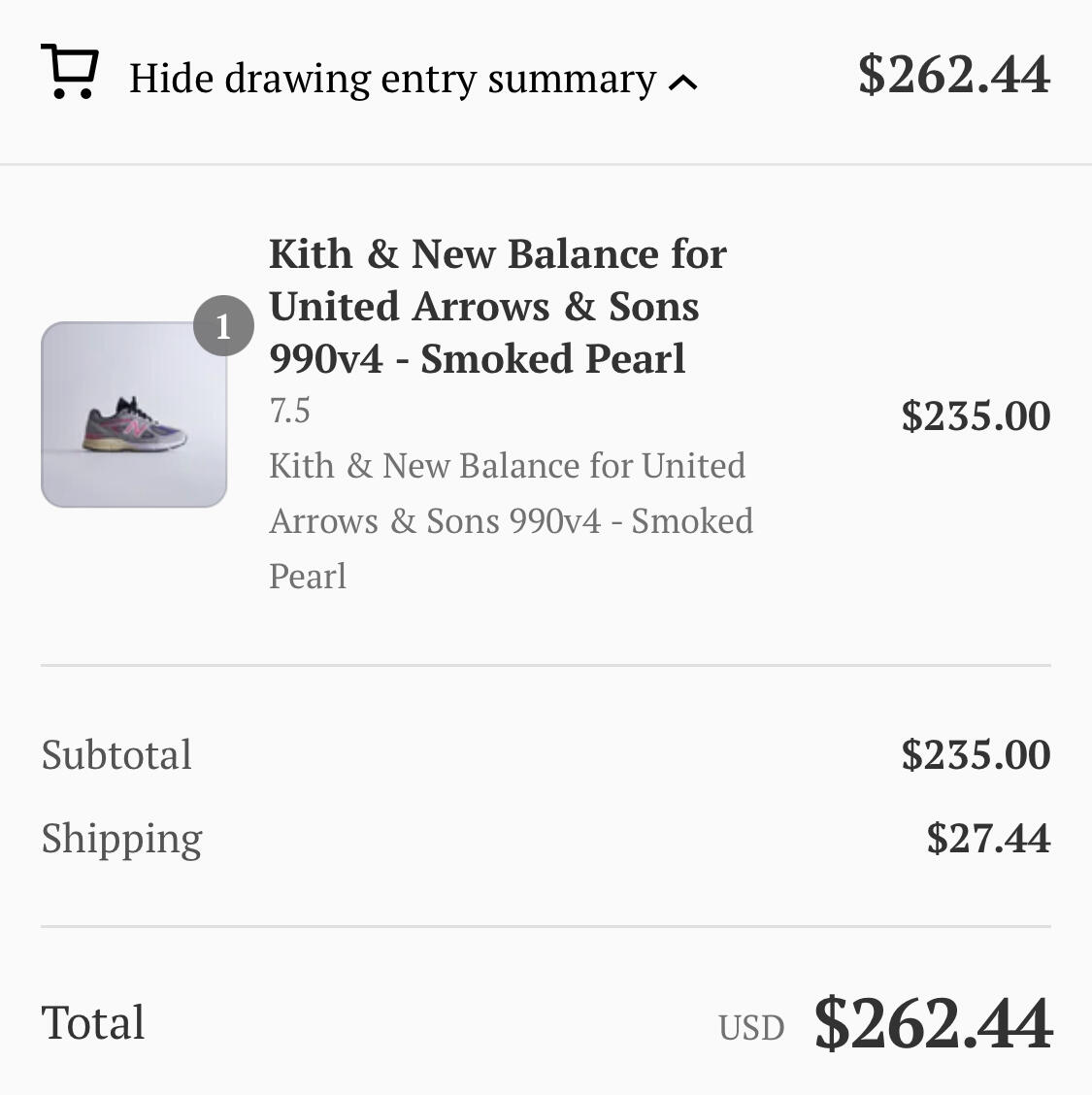Click the subtotal amount $235.00
Viewport: 1092px width, 1095px height.
coord(976,755)
